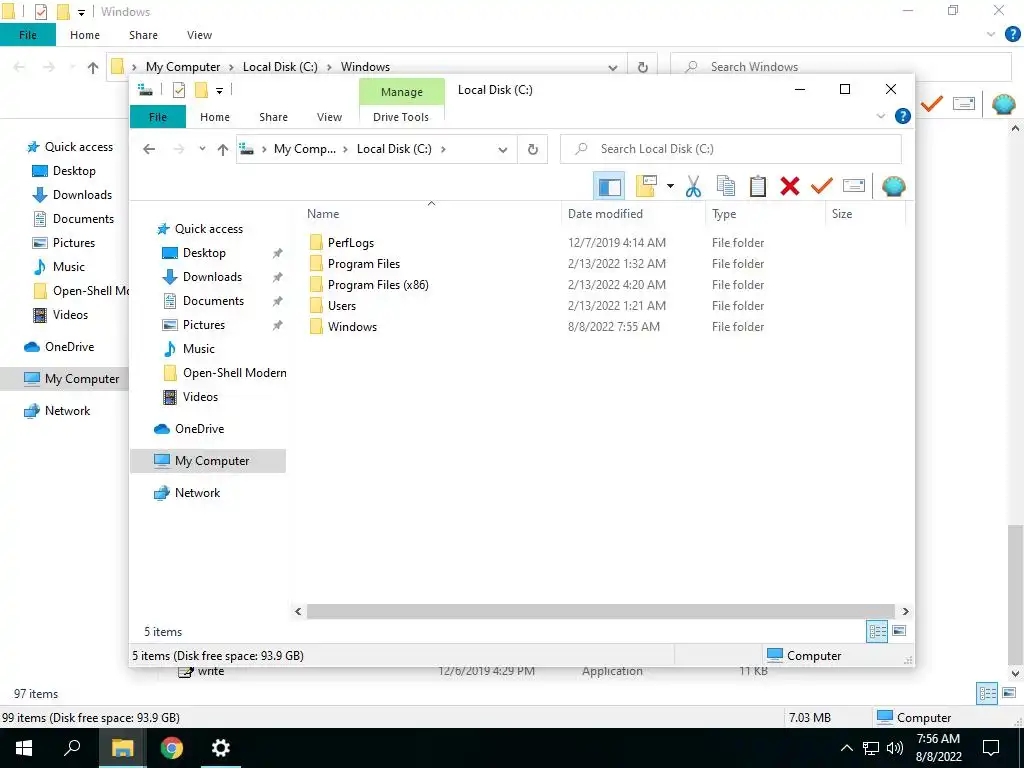Refresh the Local Disk (C:) window
1024x768 pixels.
pyautogui.click(x=533, y=150)
